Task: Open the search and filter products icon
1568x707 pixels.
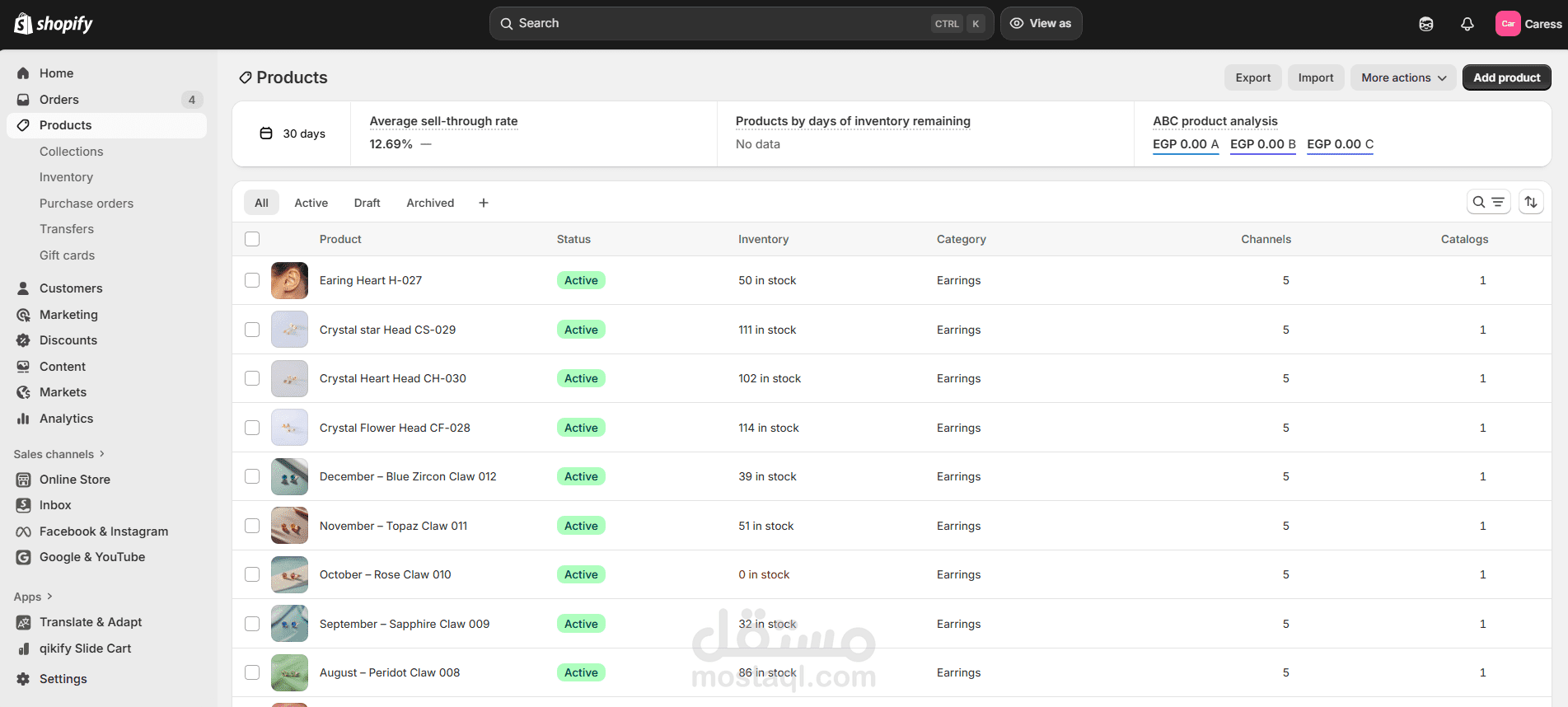Action: click(x=1488, y=202)
